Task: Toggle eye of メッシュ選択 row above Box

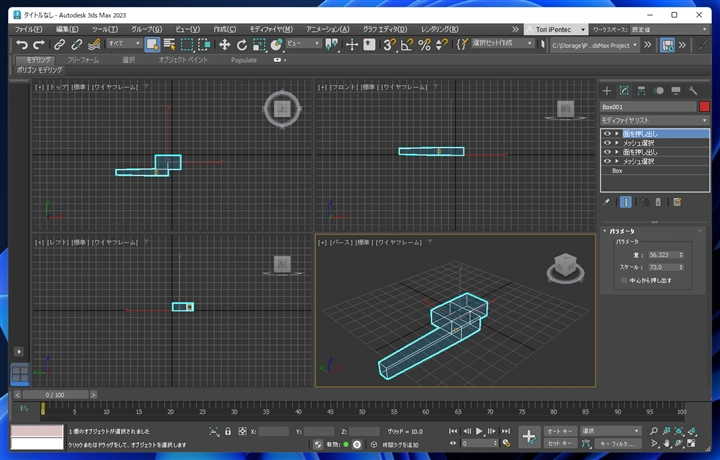Action: (x=607, y=161)
